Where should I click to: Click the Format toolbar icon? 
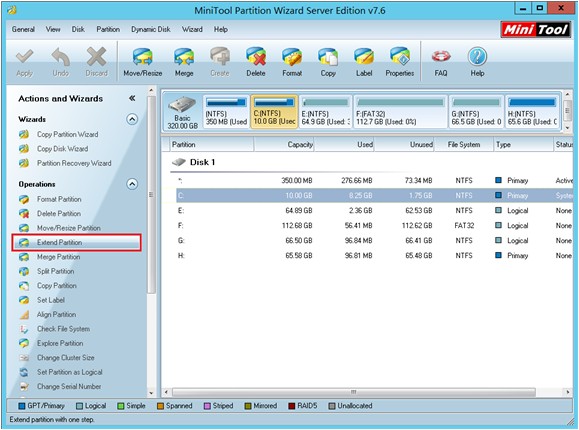tap(292, 57)
